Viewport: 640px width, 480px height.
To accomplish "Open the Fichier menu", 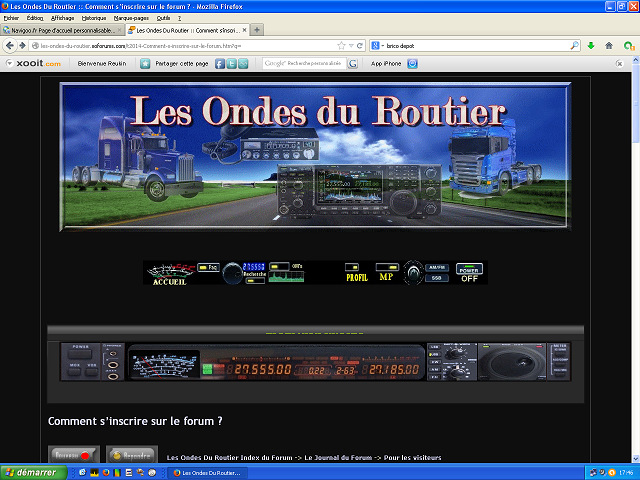I will pos(11,18).
